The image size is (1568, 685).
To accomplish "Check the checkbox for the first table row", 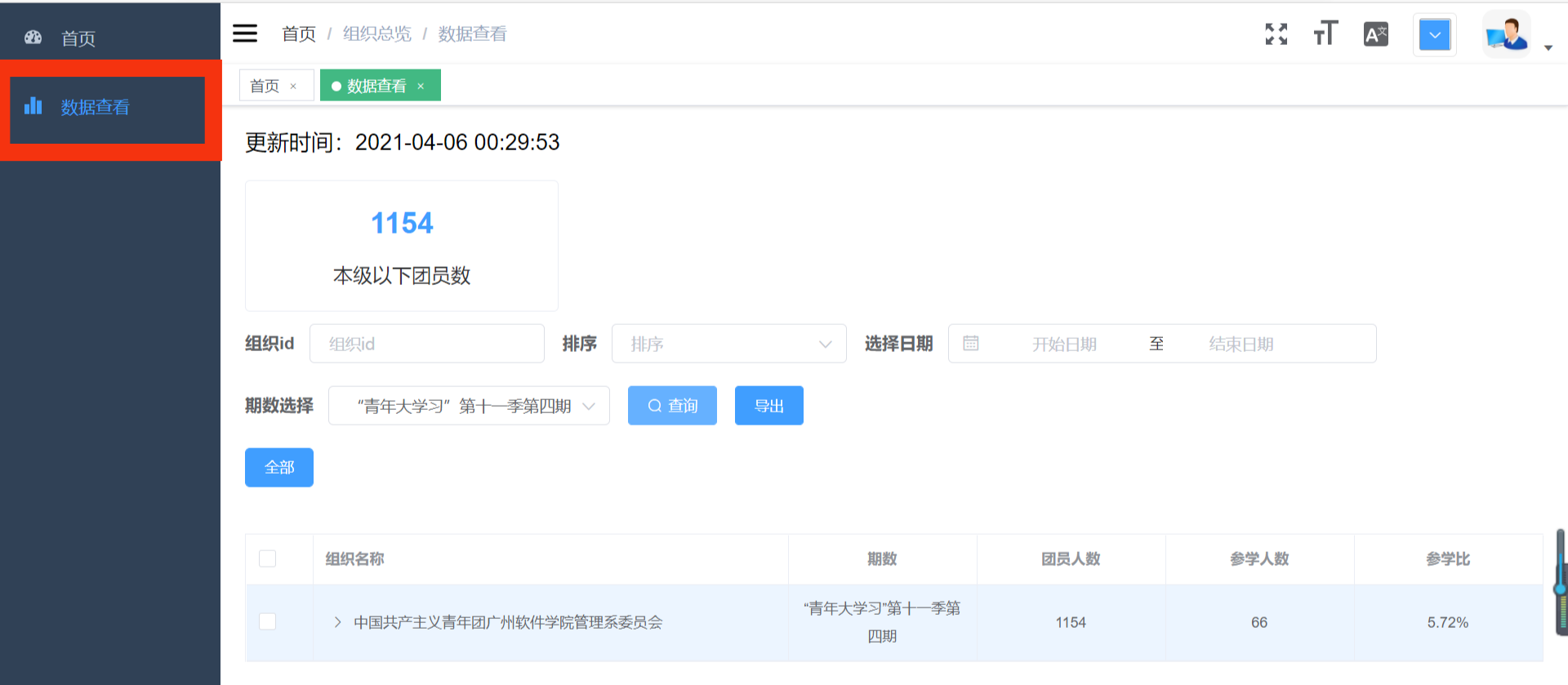I will [267, 622].
